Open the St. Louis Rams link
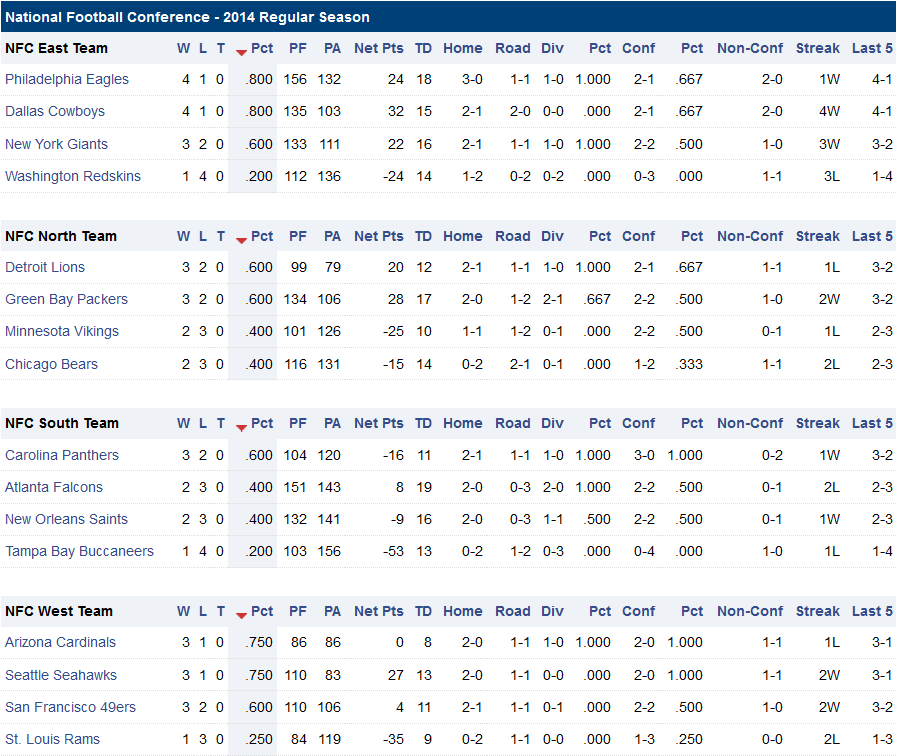903x756 pixels. [52, 739]
